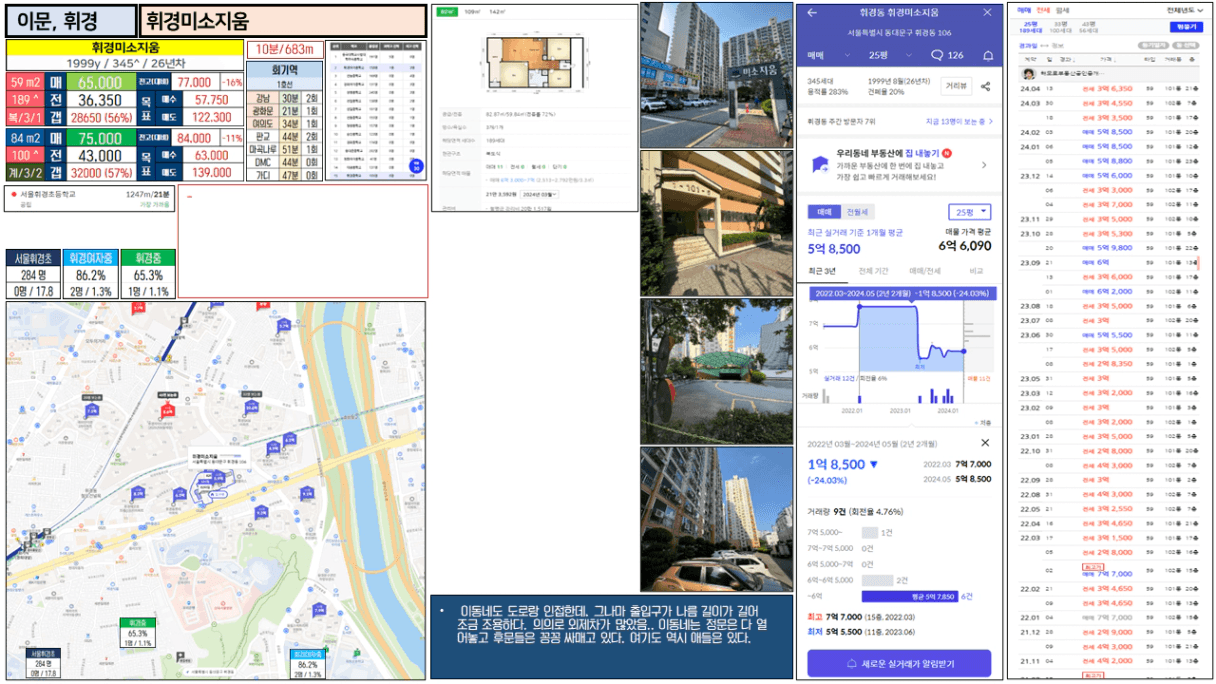Select the 월세 tab in the transaction list
1216x684 pixels.
point(1061,9)
